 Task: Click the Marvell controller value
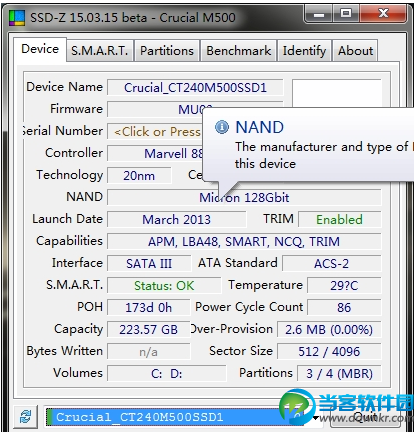(155, 154)
